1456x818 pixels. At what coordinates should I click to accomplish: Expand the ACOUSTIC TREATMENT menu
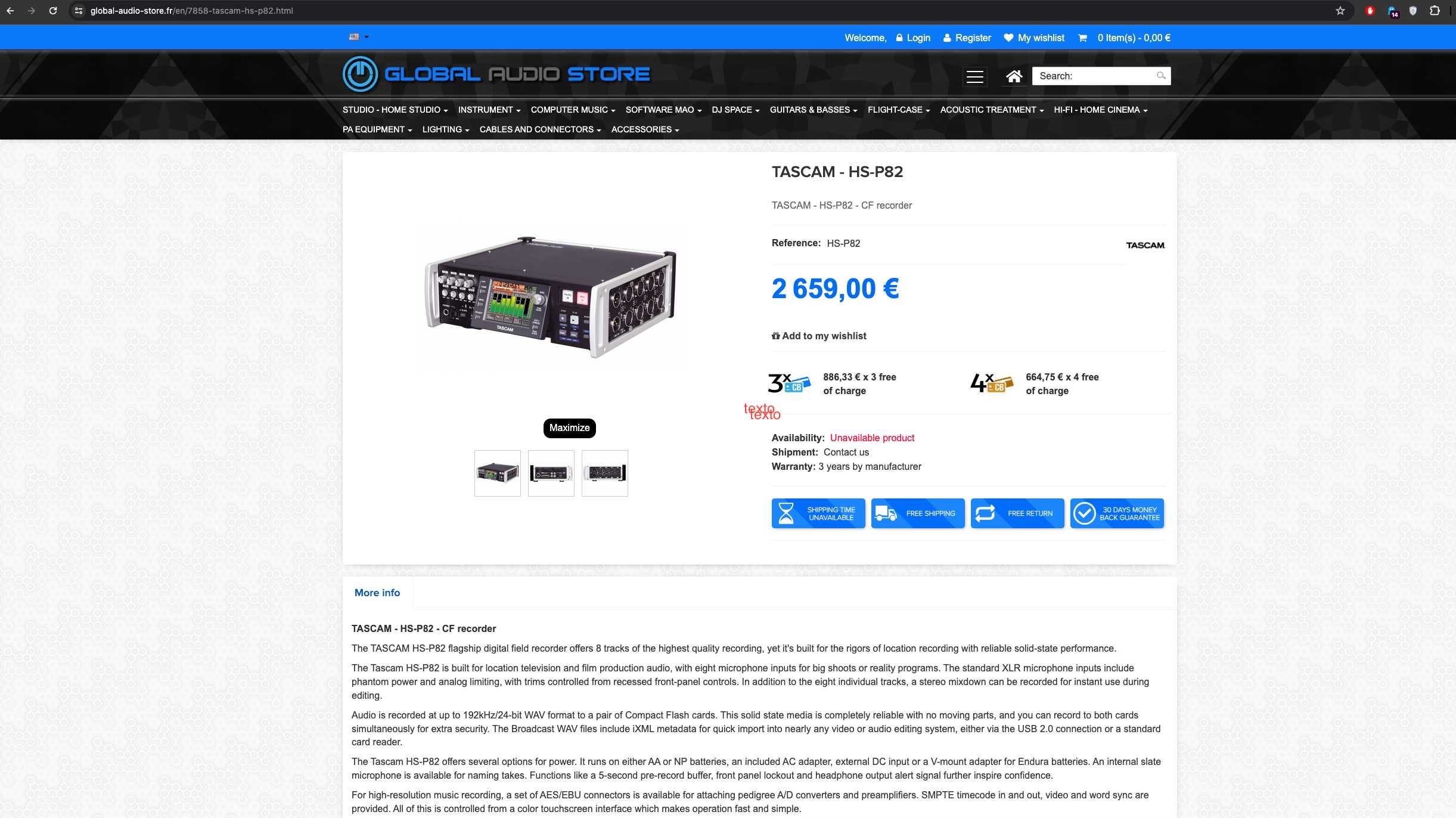992,110
